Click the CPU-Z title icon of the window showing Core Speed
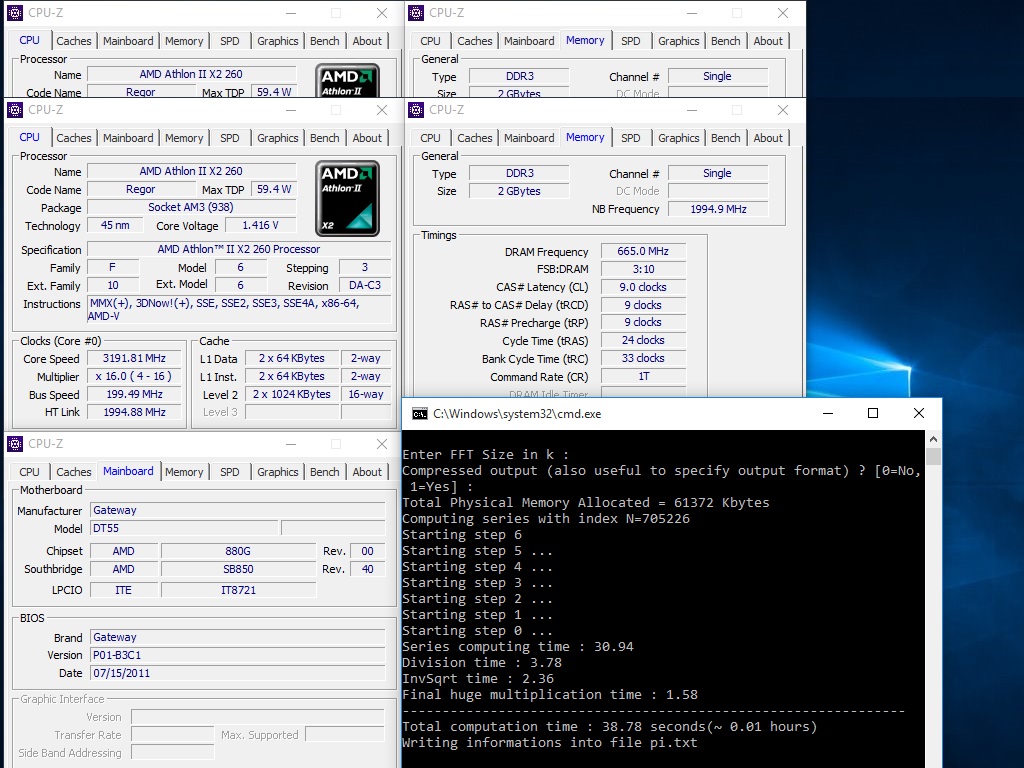This screenshot has width=1024, height=768. (x=15, y=110)
